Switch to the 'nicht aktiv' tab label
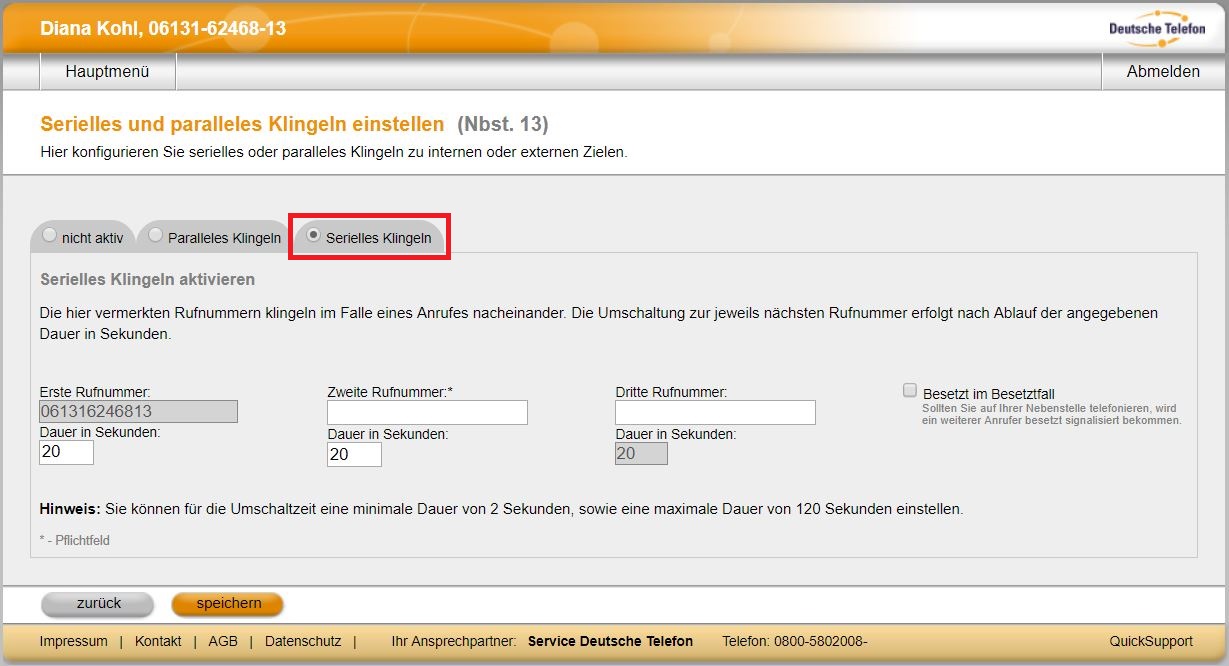The image size is (1229, 666). [x=92, y=238]
